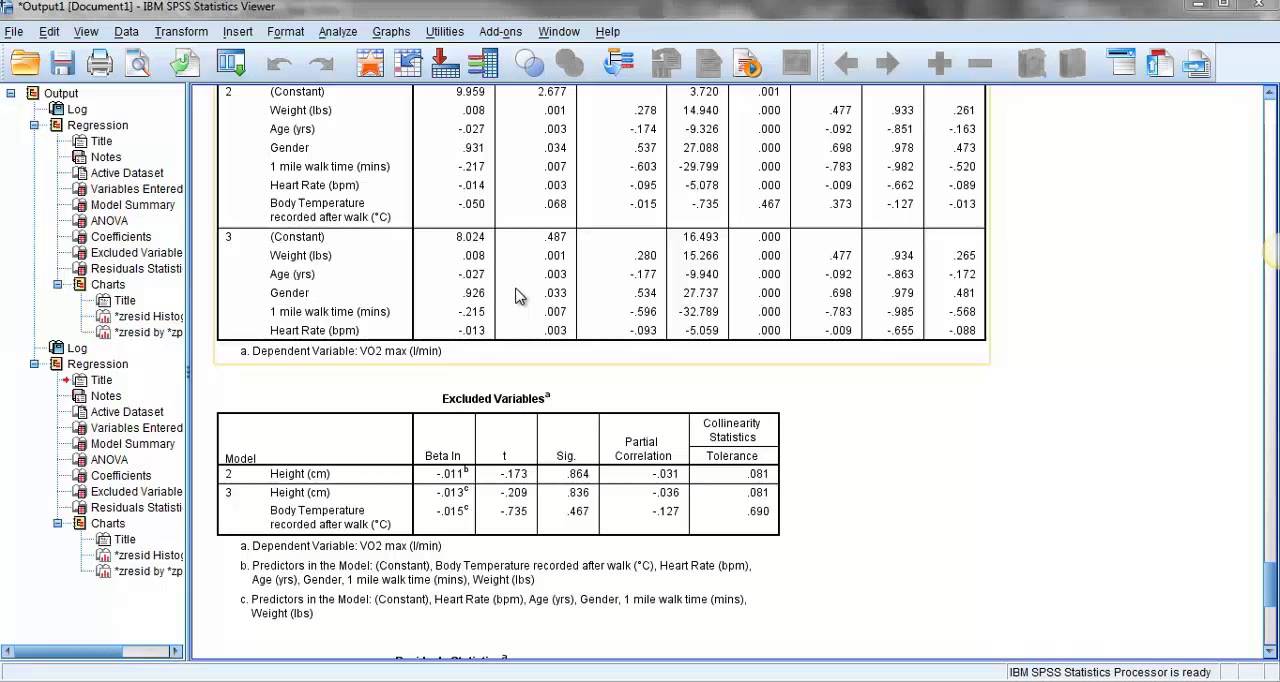Select the Title item with red arrow
The width and height of the screenshot is (1280, 682).
[102, 380]
